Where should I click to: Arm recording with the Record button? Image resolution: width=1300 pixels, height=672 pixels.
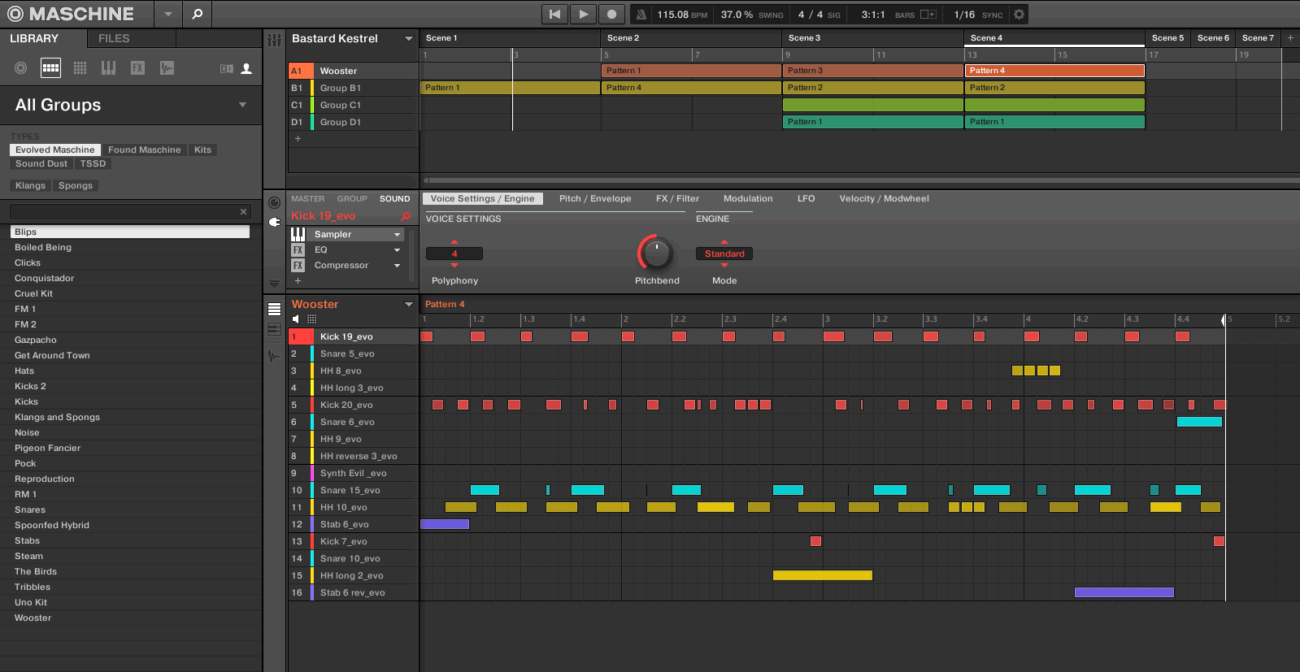tap(612, 14)
